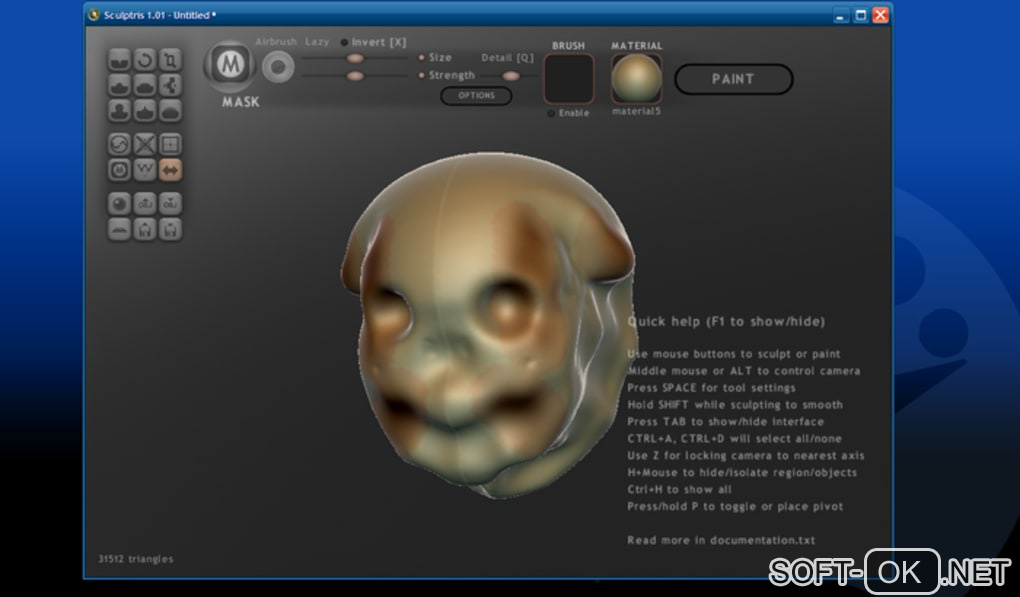Viewport: 1020px width, 597px height.
Task: Open the material5 sphere preview
Action: (x=636, y=79)
